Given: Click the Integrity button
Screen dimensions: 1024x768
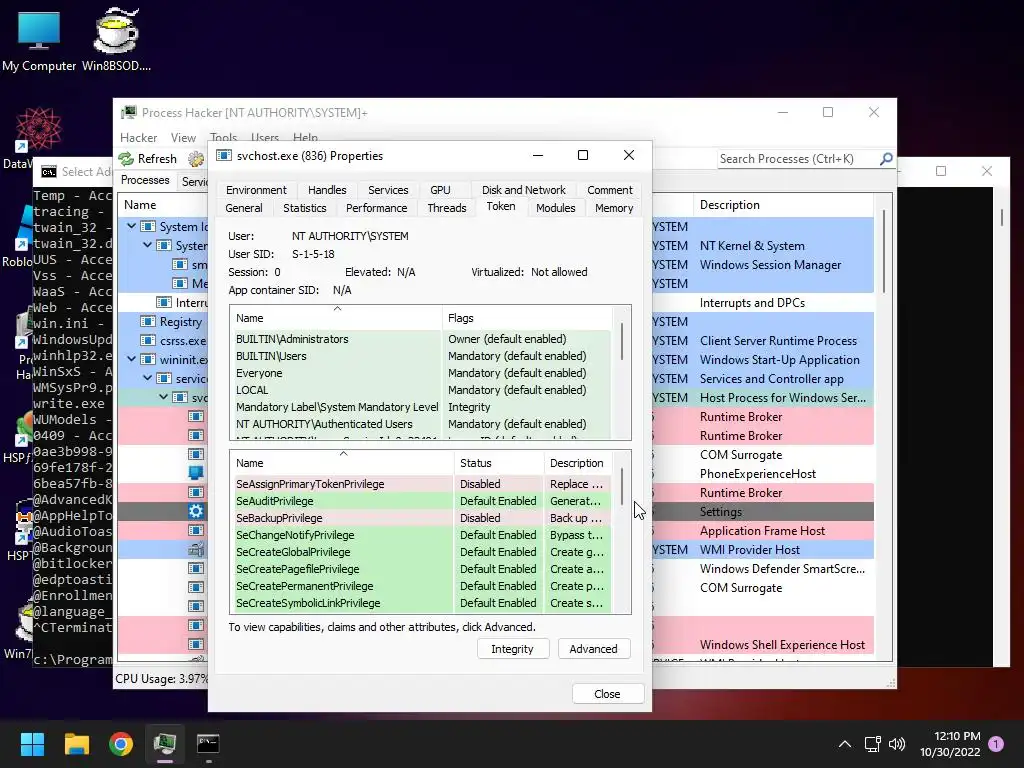Looking at the screenshot, I should [513, 649].
